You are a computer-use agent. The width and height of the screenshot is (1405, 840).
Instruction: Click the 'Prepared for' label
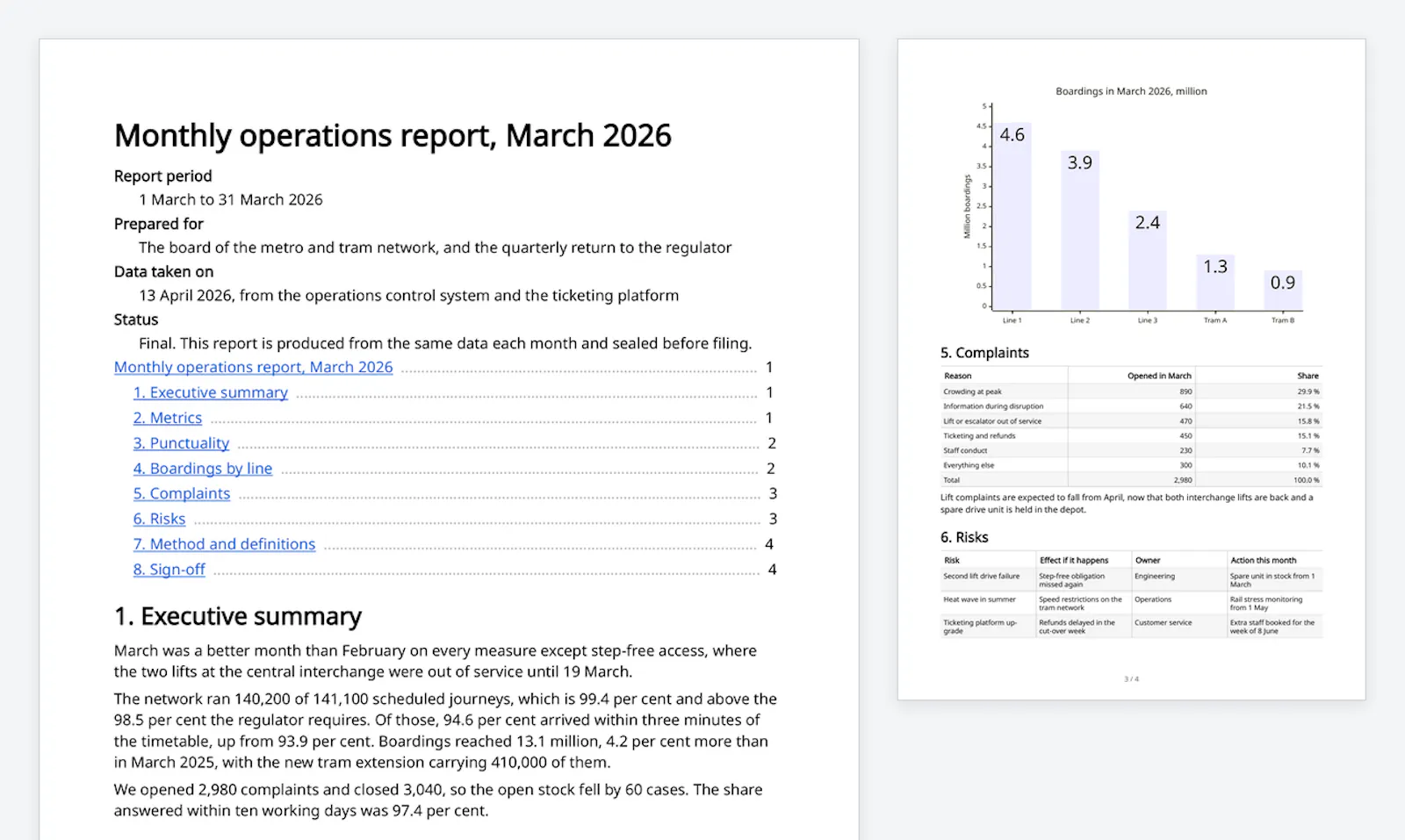pyautogui.click(x=159, y=224)
